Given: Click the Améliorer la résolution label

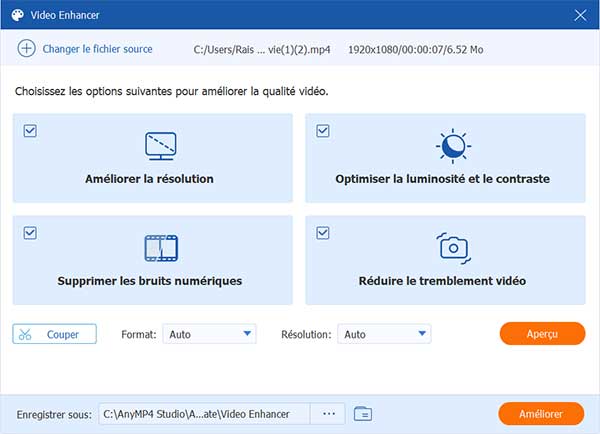Looking at the screenshot, I should pyautogui.click(x=149, y=179).
